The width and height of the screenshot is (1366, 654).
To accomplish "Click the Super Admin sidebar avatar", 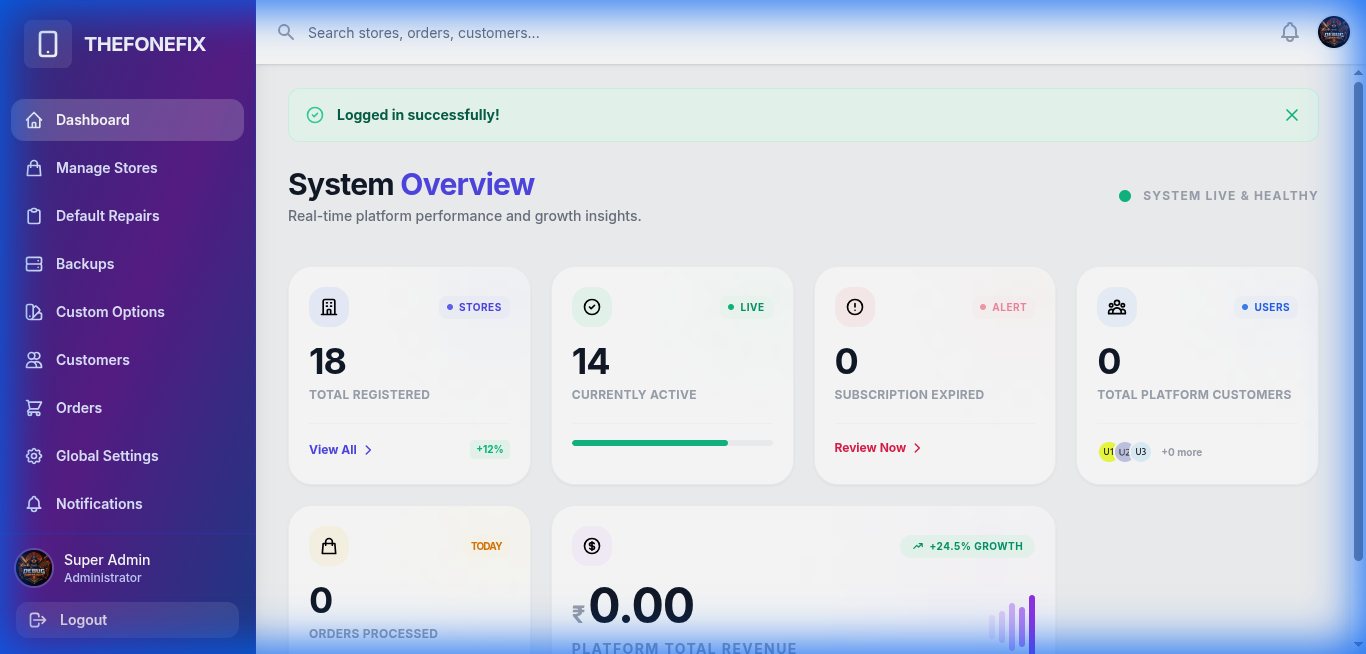I will coord(34,568).
